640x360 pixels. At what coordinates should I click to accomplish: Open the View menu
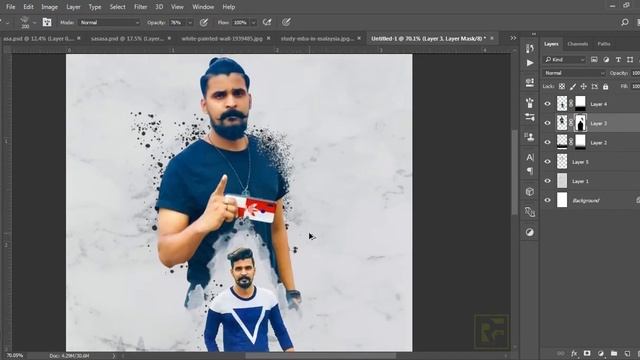point(177,7)
